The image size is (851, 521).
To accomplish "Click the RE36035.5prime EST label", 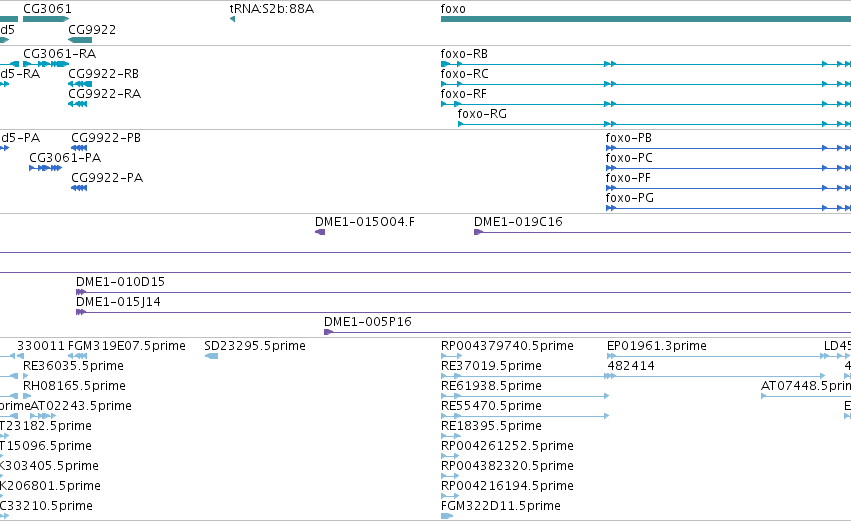I will coord(73,366).
